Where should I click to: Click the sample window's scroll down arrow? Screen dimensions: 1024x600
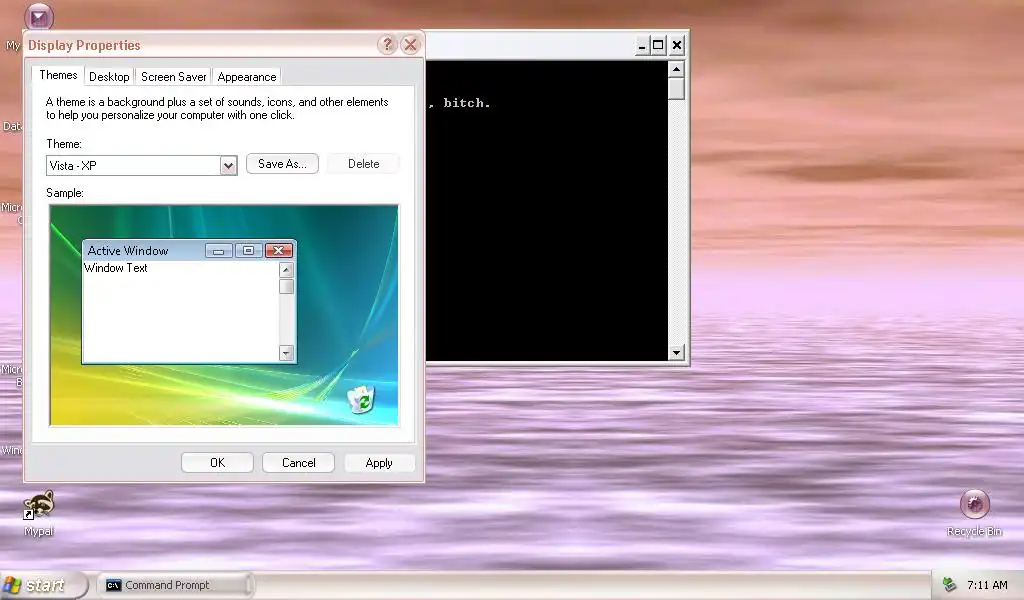point(286,353)
